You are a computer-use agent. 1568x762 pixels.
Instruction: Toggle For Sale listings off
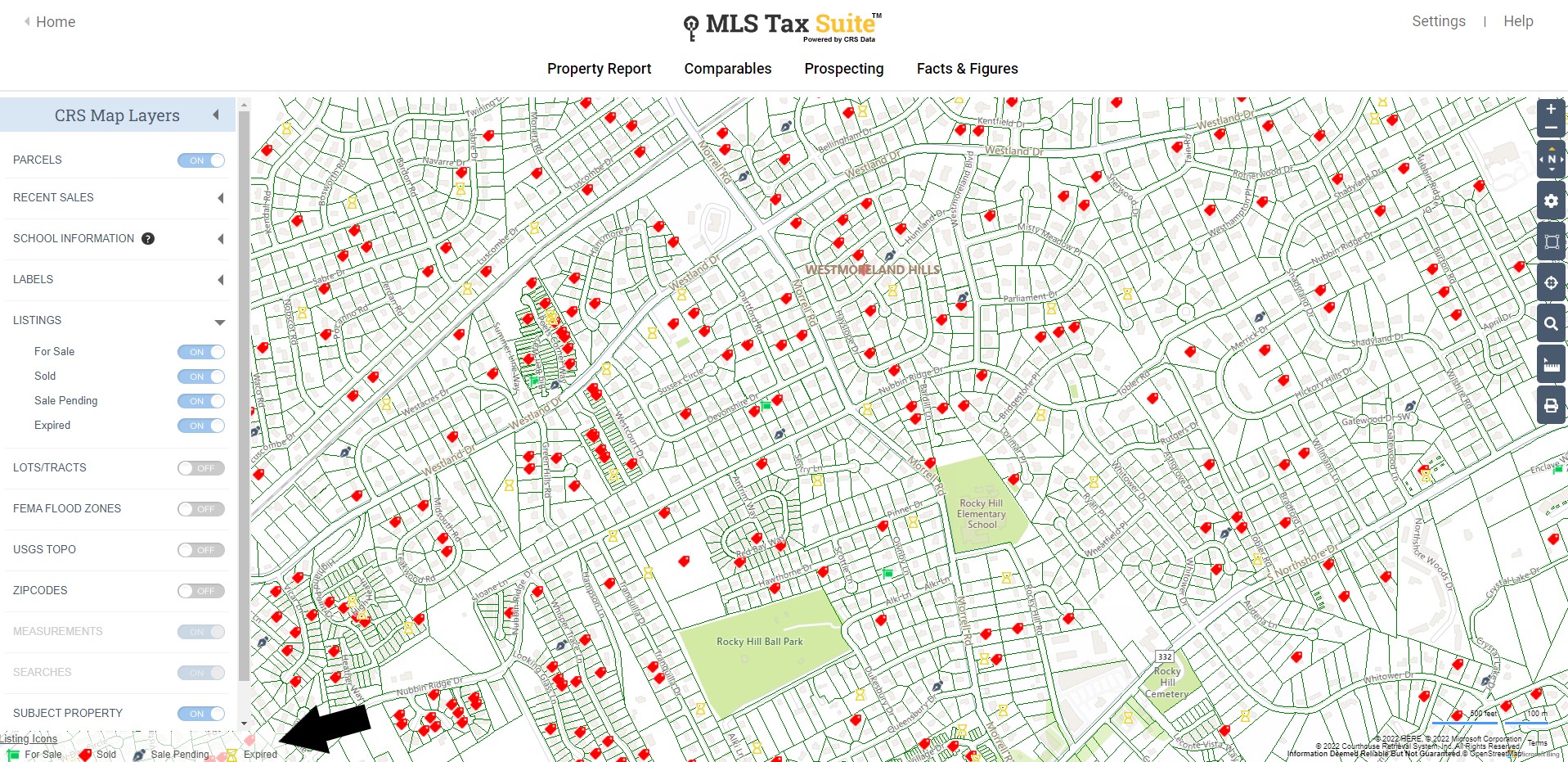tap(201, 352)
